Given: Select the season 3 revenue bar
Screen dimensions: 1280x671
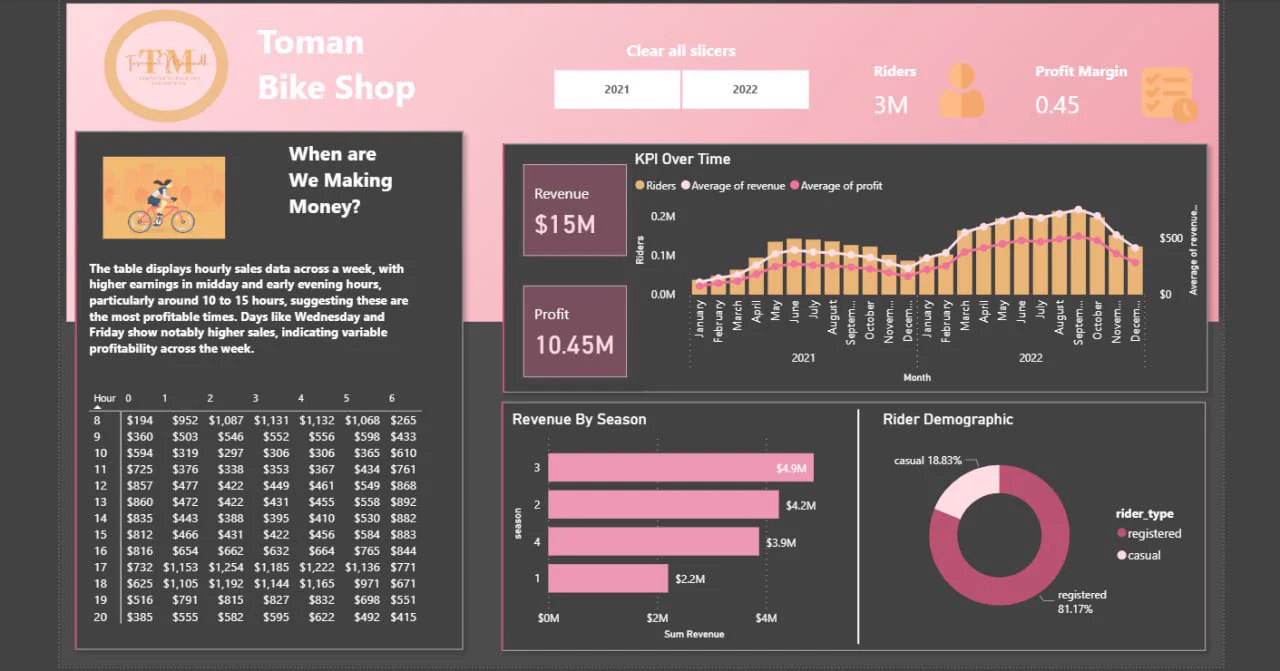Looking at the screenshot, I should click(681, 468).
